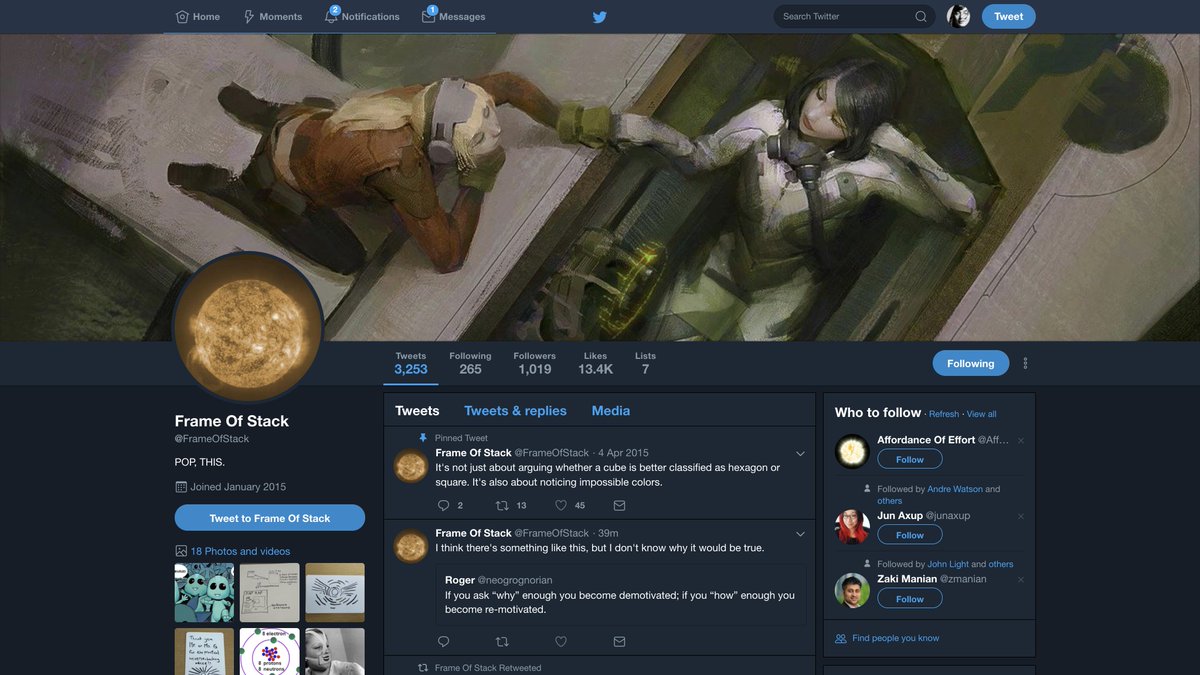Open the sun profile picture
The width and height of the screenshot is (1200, 675).
tap(248, 328)
